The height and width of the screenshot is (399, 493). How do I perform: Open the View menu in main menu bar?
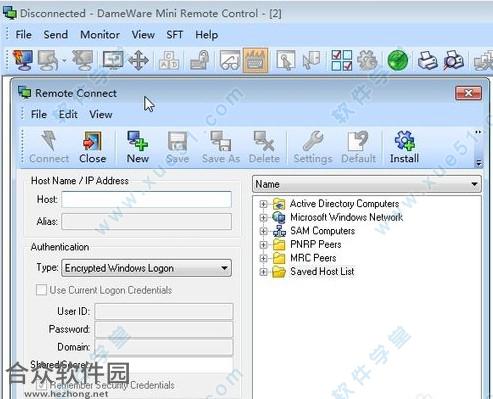[x=143, y=35]
